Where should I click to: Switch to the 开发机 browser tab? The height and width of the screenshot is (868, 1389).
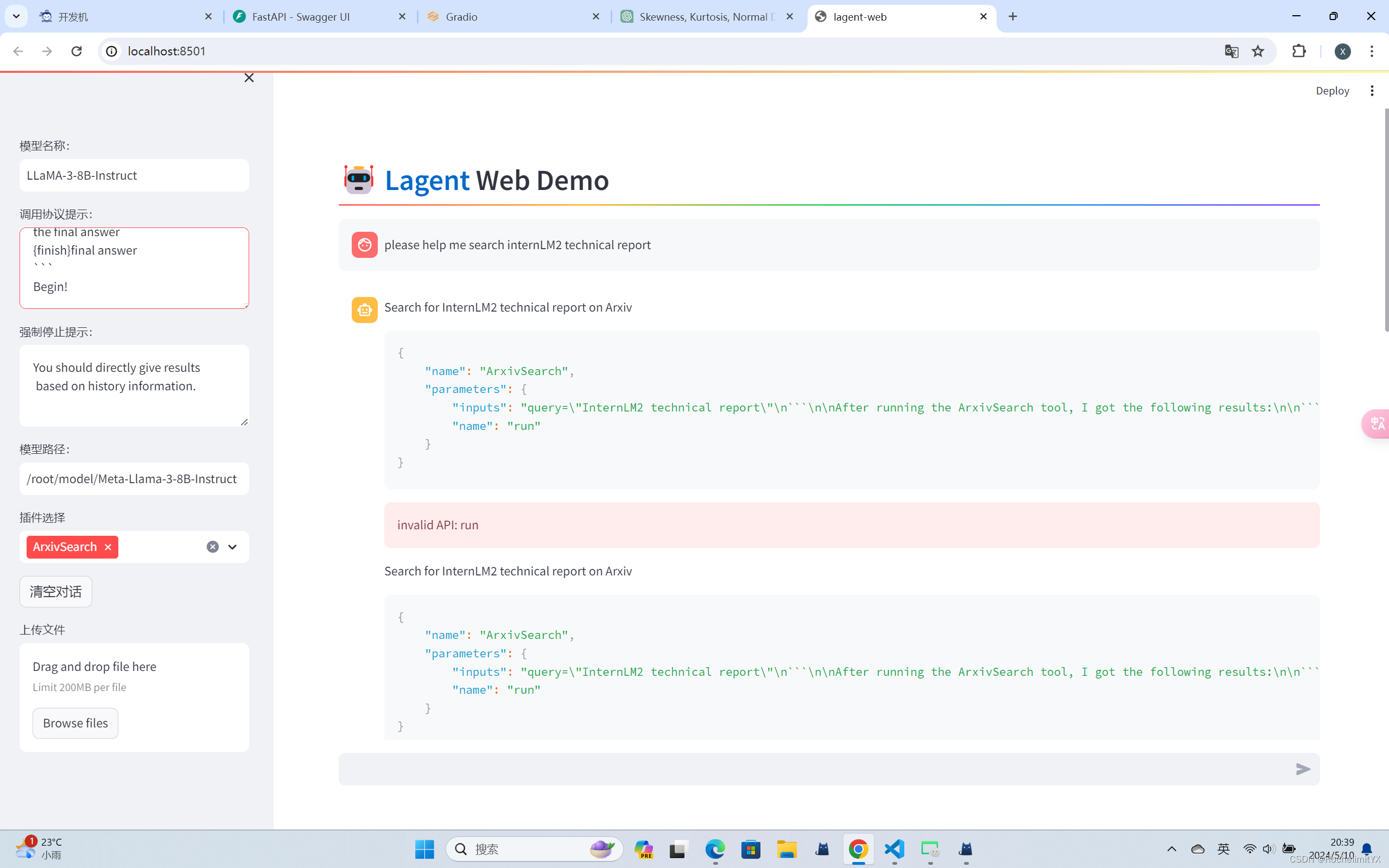pyautogui.click(x=126, y=17)
